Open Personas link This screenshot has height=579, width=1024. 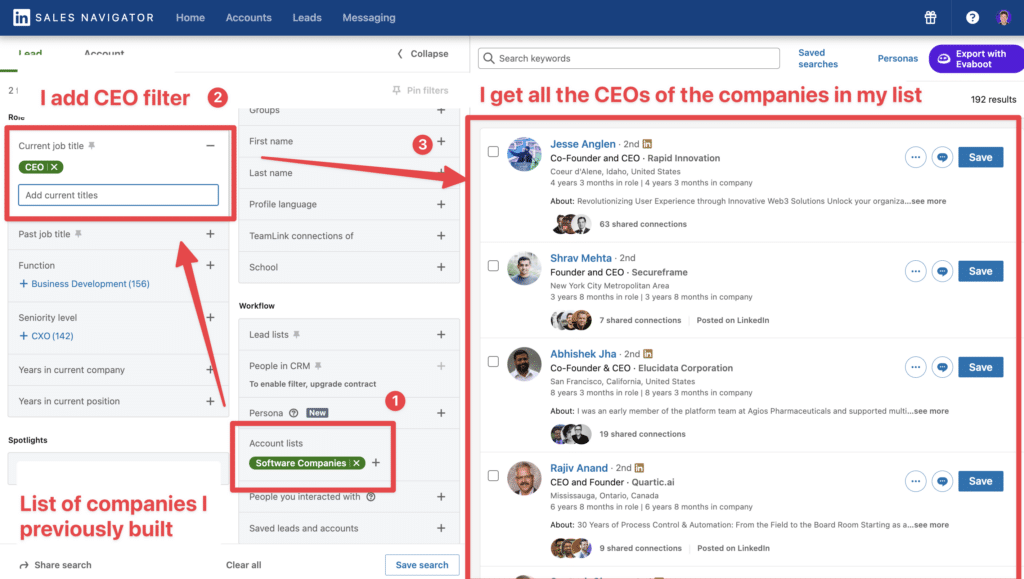pos(897,58)
